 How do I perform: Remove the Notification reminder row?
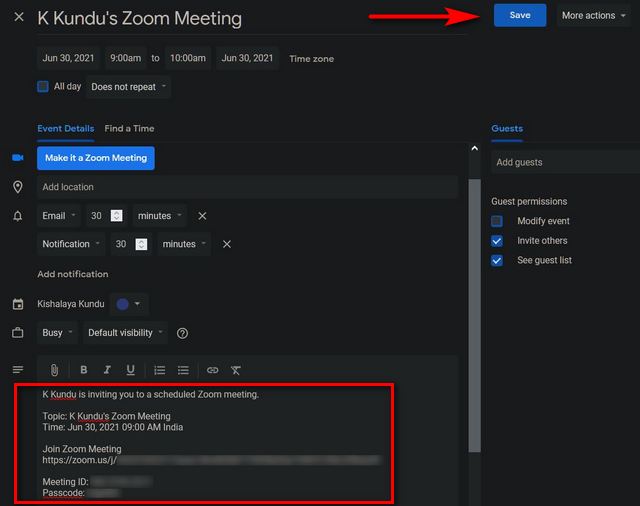click(x=227, y=244)
